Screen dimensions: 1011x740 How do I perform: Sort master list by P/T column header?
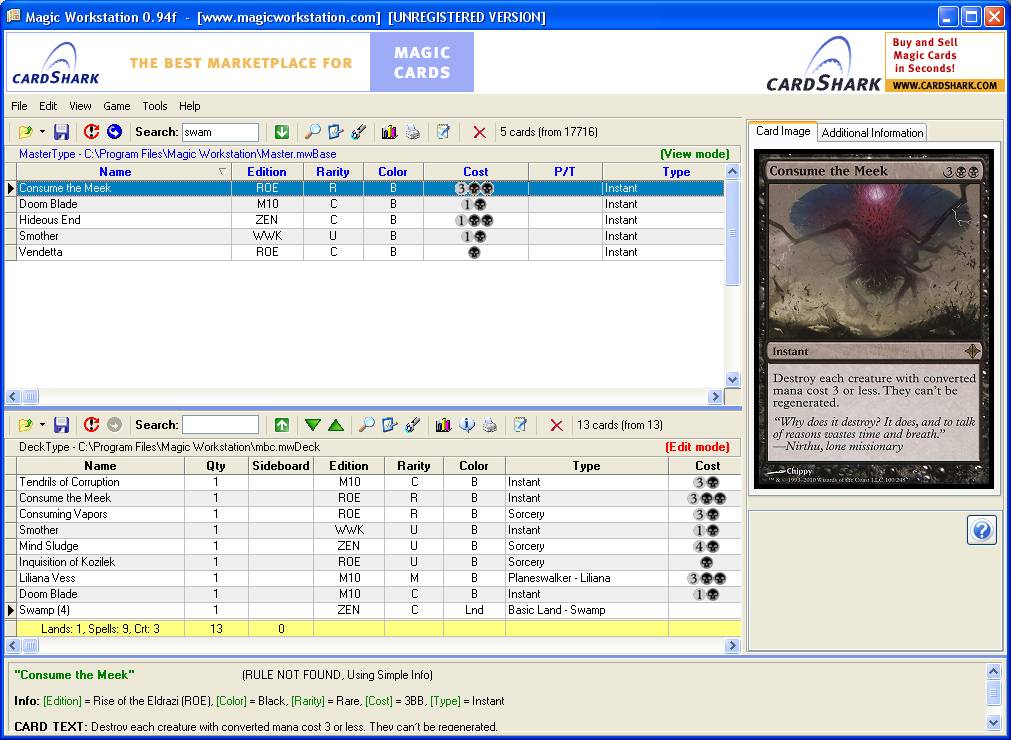coord(565,171)
